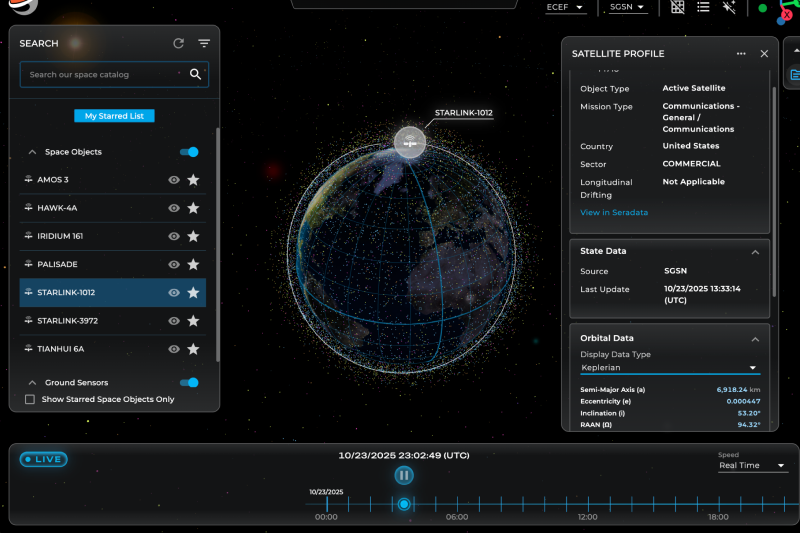Open the Kepierian display data type dropdown
Image resolution: width=800 pixels, height=533 pixels.
(x=669, y=368)
